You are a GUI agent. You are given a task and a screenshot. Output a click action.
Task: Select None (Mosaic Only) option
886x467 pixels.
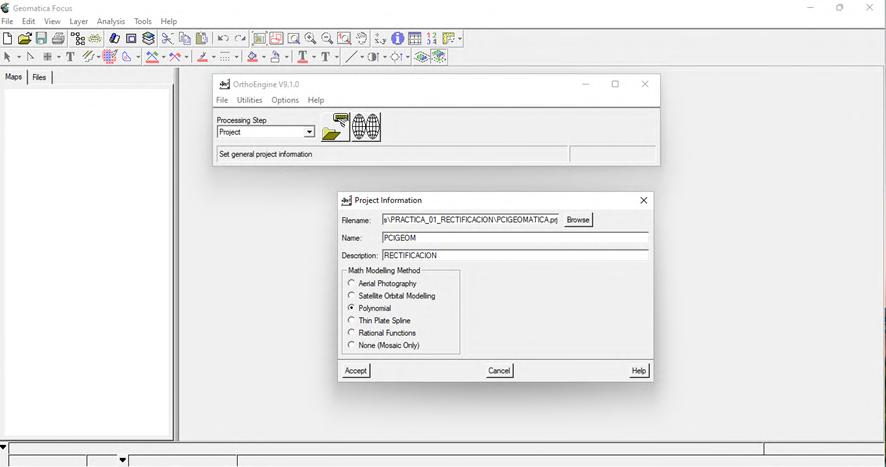click(x=351, y=345)
